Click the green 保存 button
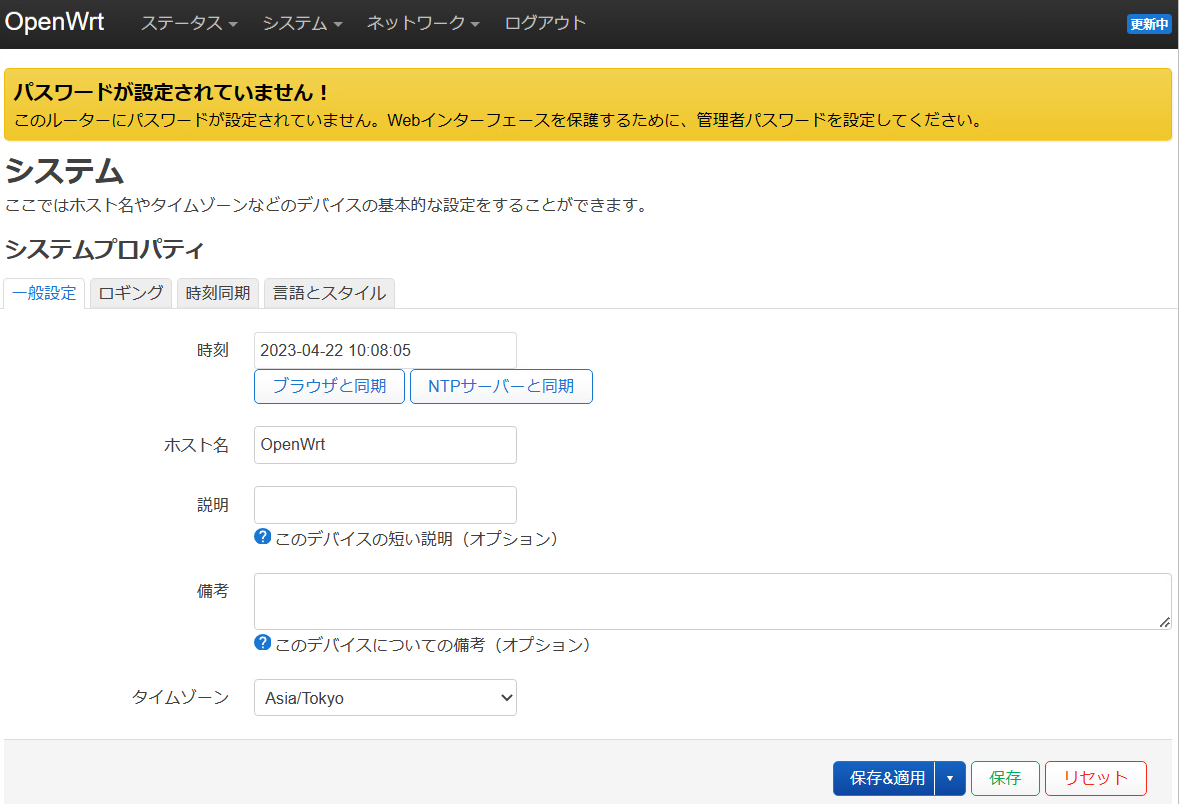 1005,778
